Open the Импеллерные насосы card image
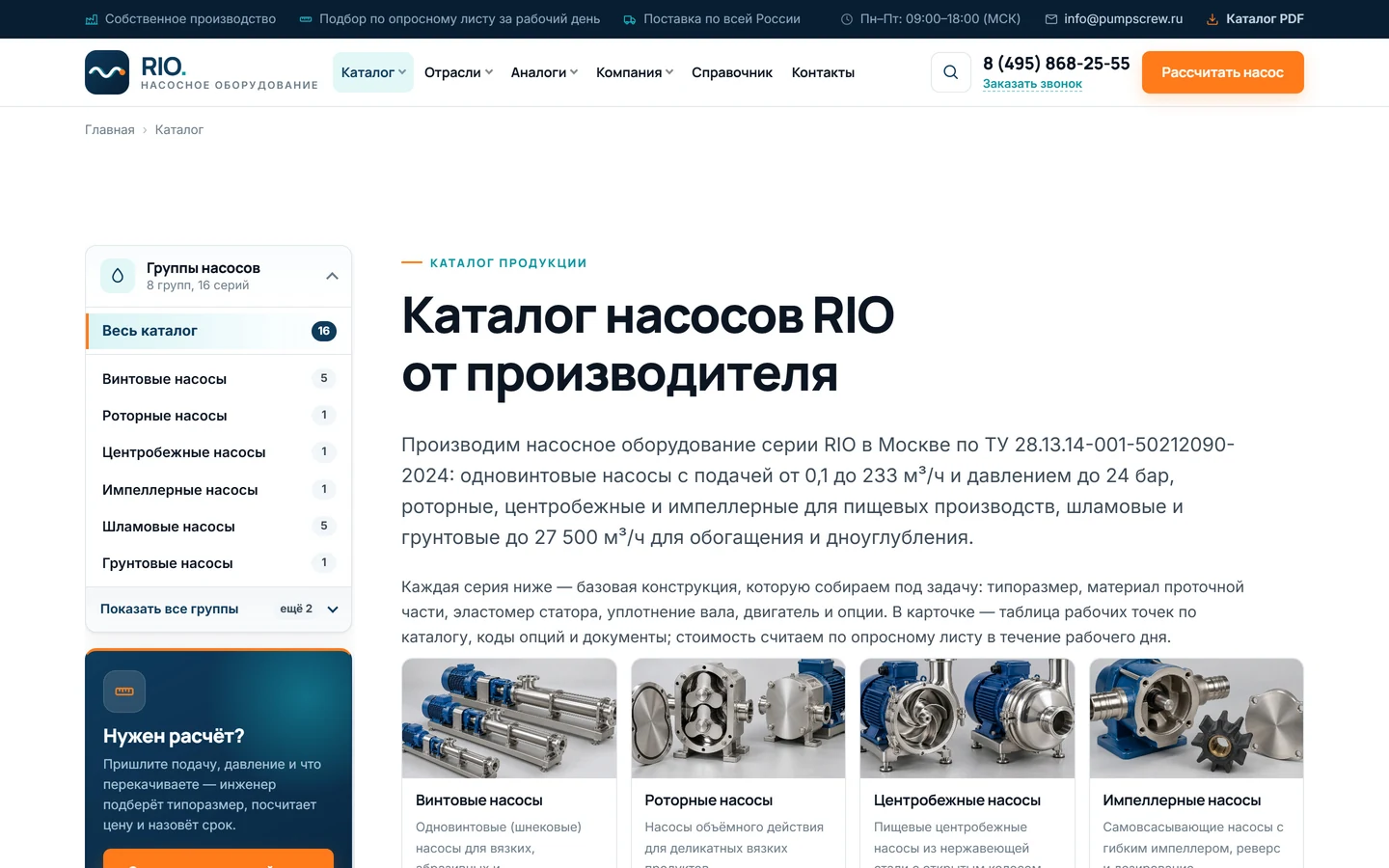This screenshot has width=1389, height=868. 1196,719
